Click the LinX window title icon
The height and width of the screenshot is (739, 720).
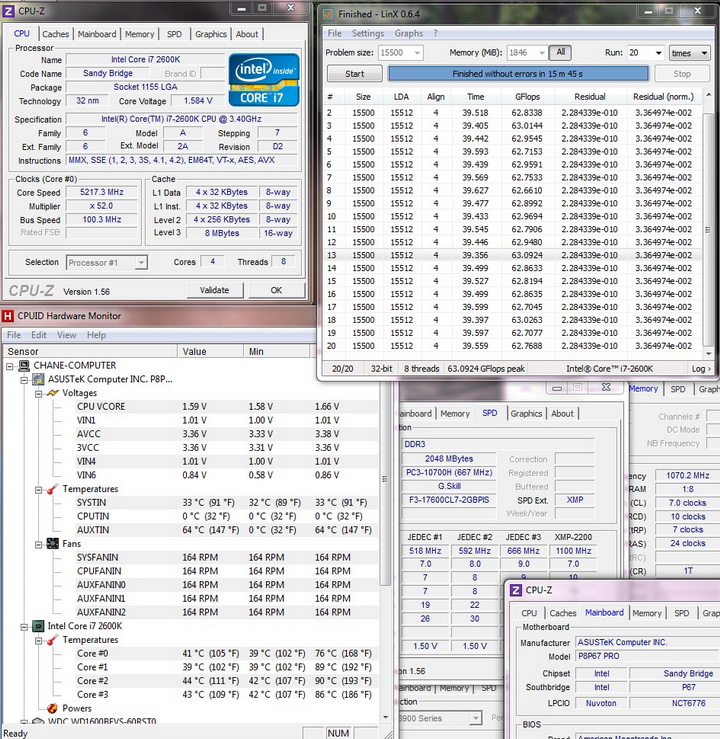point(328,14)
